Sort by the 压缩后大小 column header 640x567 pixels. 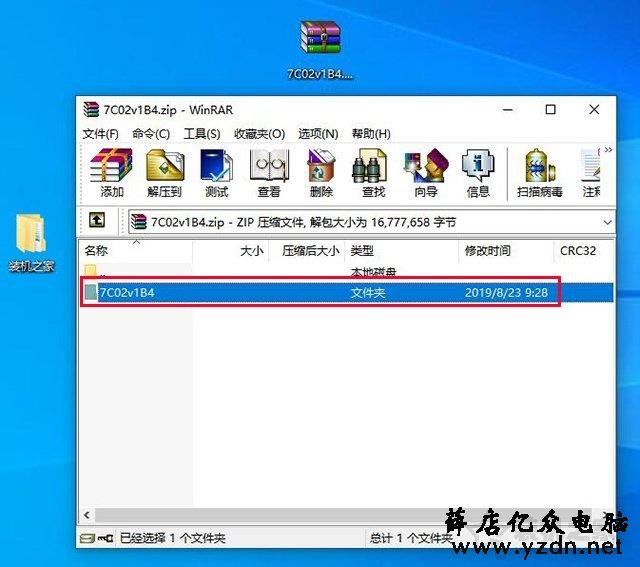[307, 251]
